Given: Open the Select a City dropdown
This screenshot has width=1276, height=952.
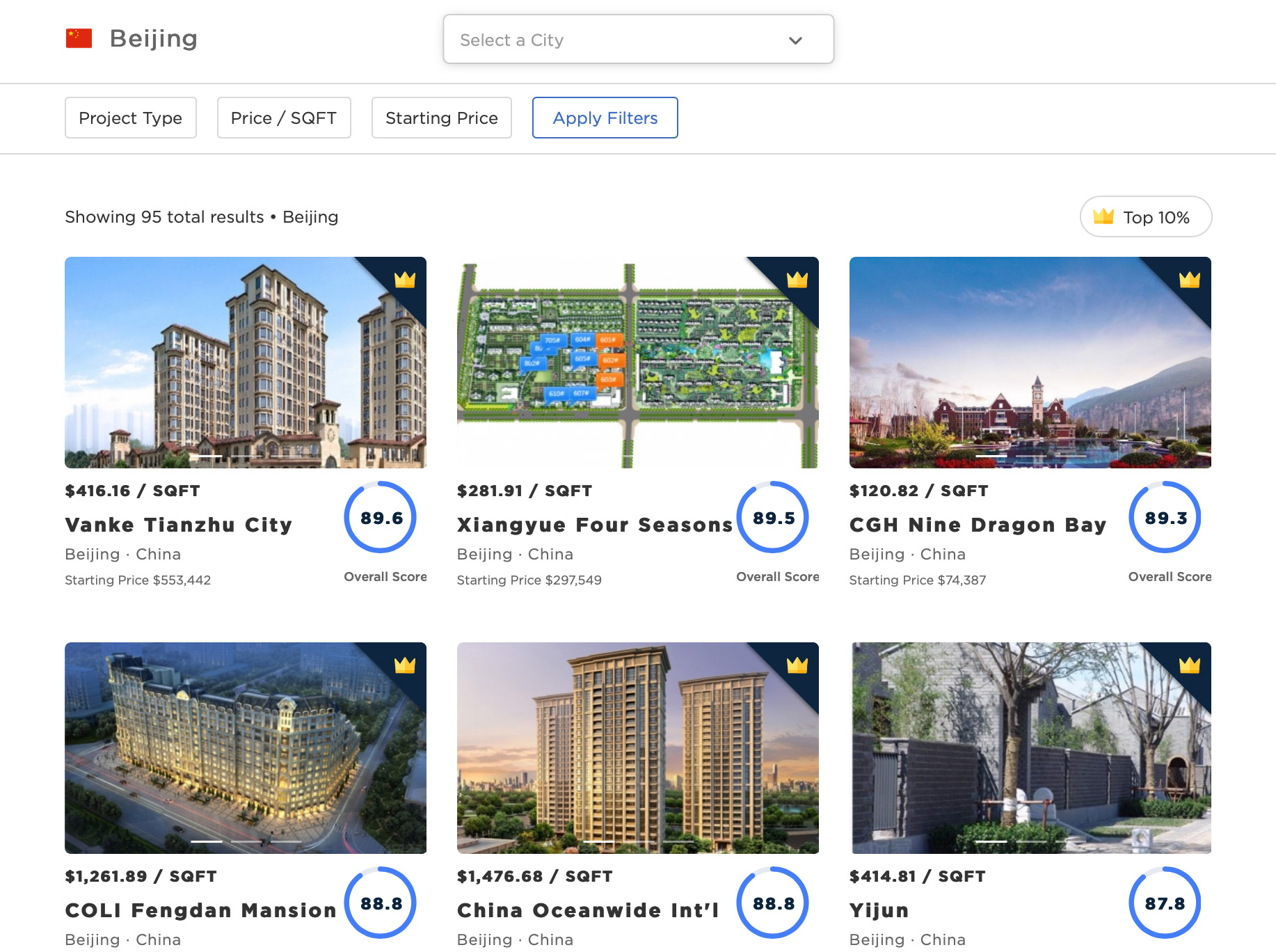Looking at the screenshot, I should [637, 40].
